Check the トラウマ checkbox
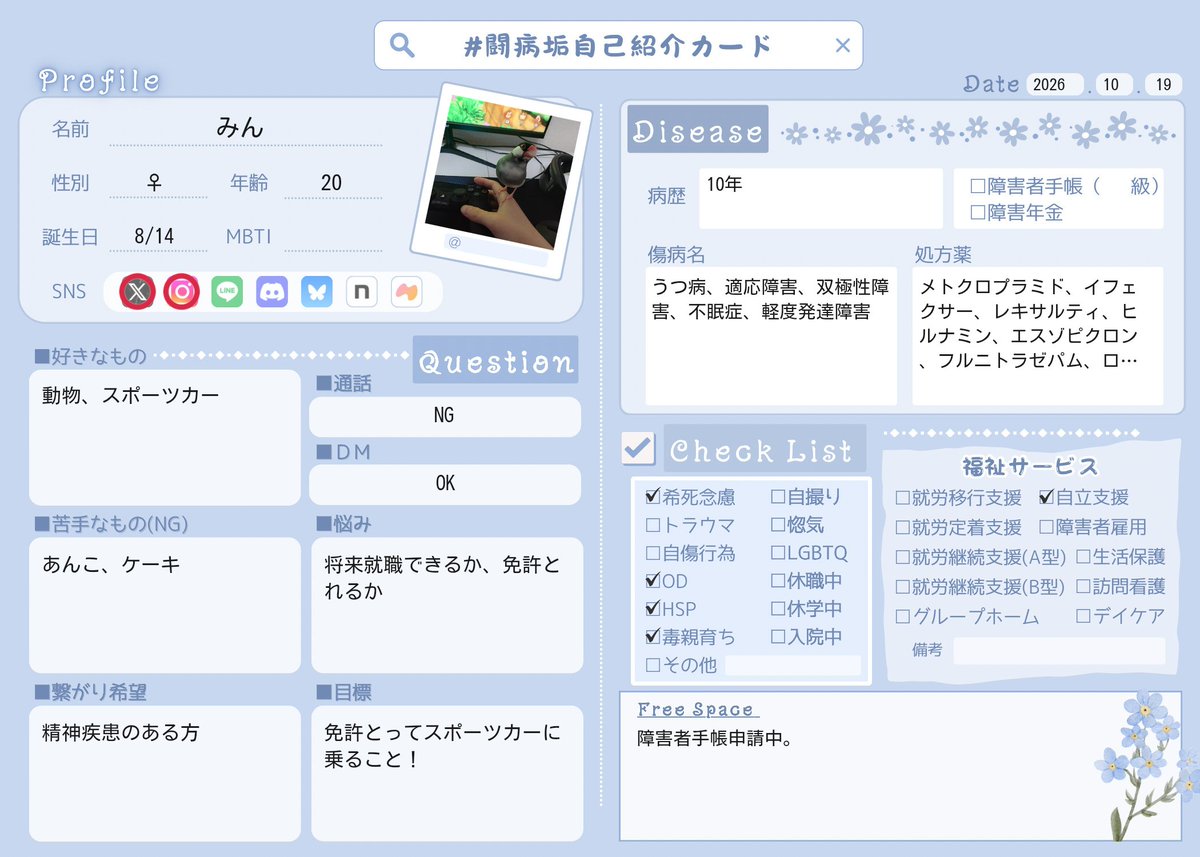This screenshot has width=1200, height=857. click(x=653, y=524)
